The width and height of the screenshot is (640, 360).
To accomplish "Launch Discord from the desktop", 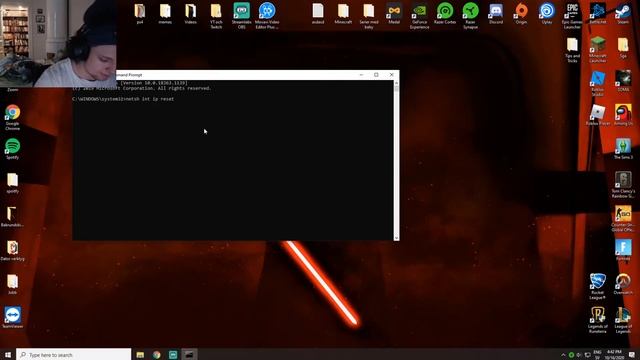I will click(496, 13).
